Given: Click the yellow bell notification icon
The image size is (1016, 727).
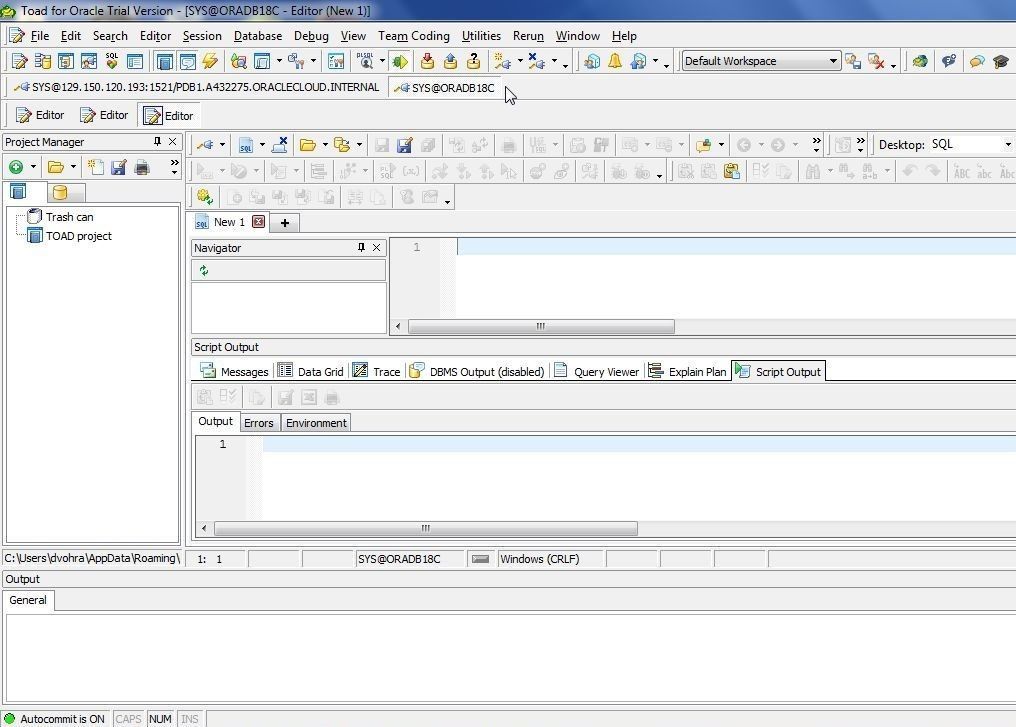Looking at the screenshot, I should 615,62.
